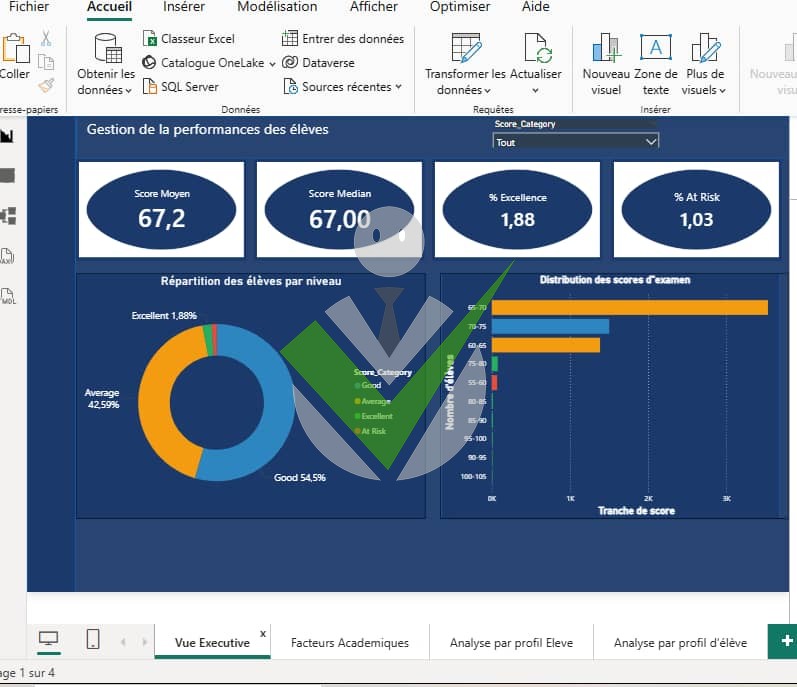
Task: Click the format painter brush icon
Action: pyautogui.click(x=46, y=85)
